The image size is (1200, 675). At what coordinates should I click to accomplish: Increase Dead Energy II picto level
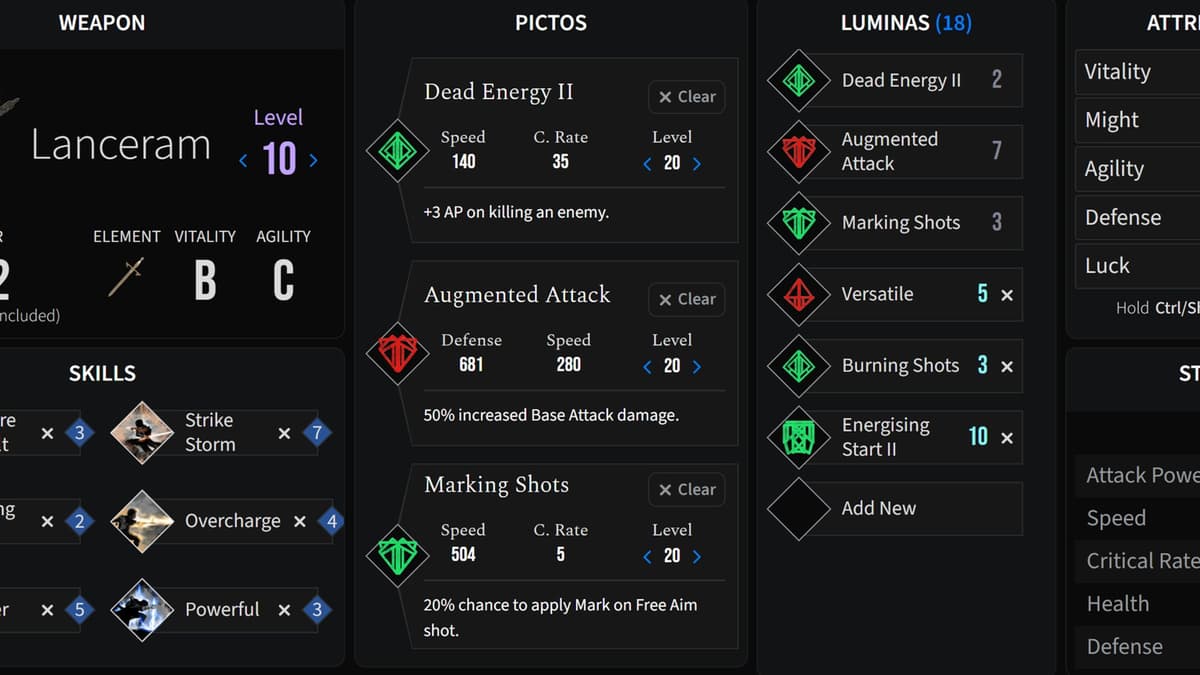[697, 164]
